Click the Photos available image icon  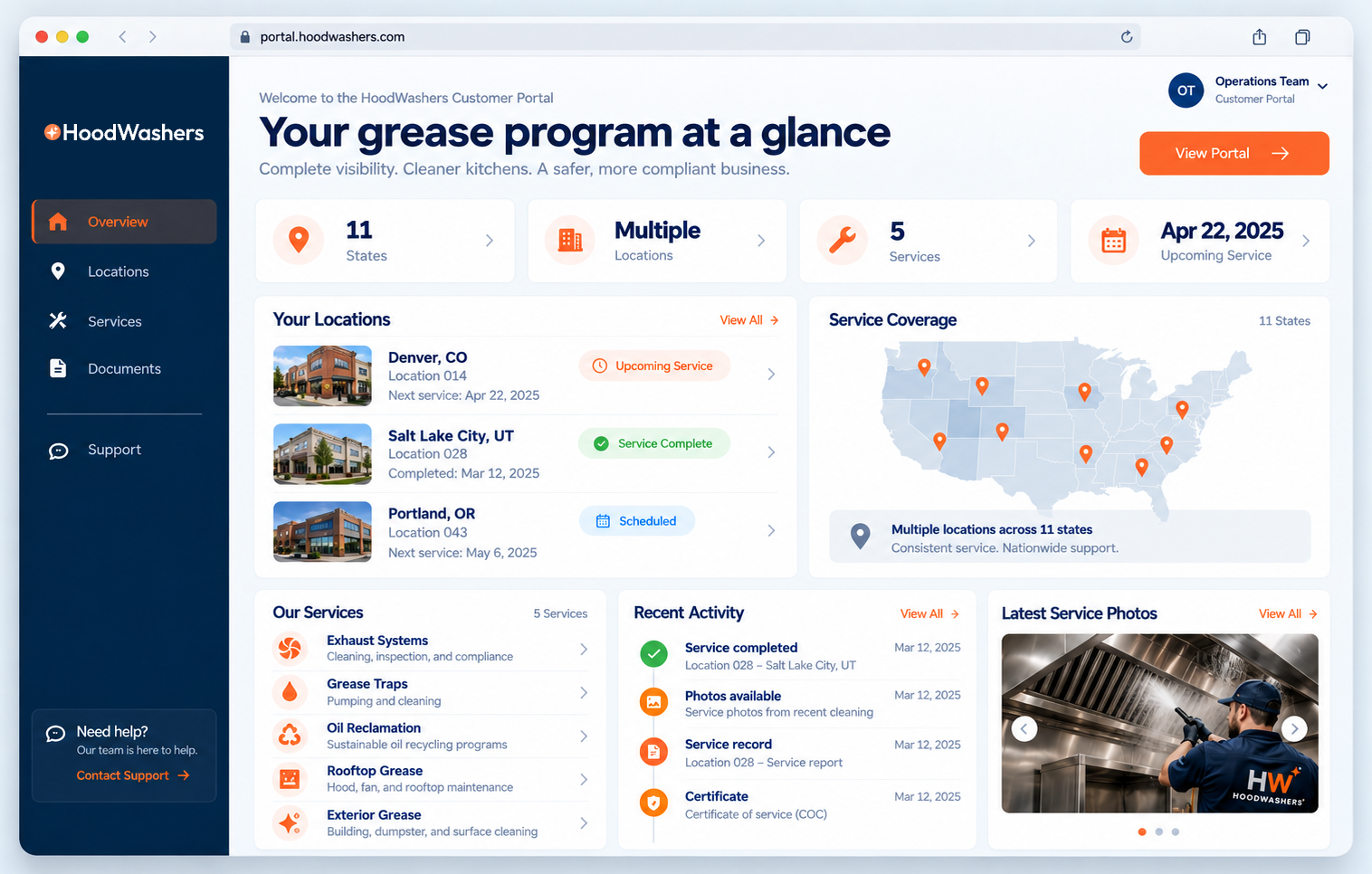653,701
